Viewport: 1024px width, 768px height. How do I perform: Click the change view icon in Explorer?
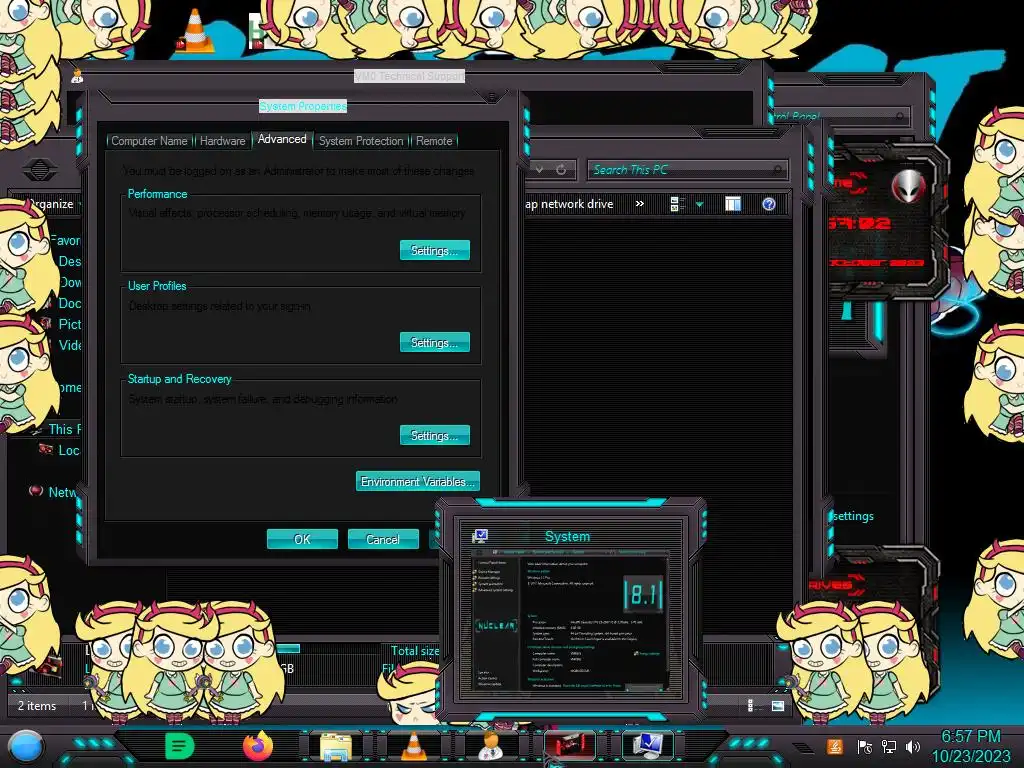677,204
